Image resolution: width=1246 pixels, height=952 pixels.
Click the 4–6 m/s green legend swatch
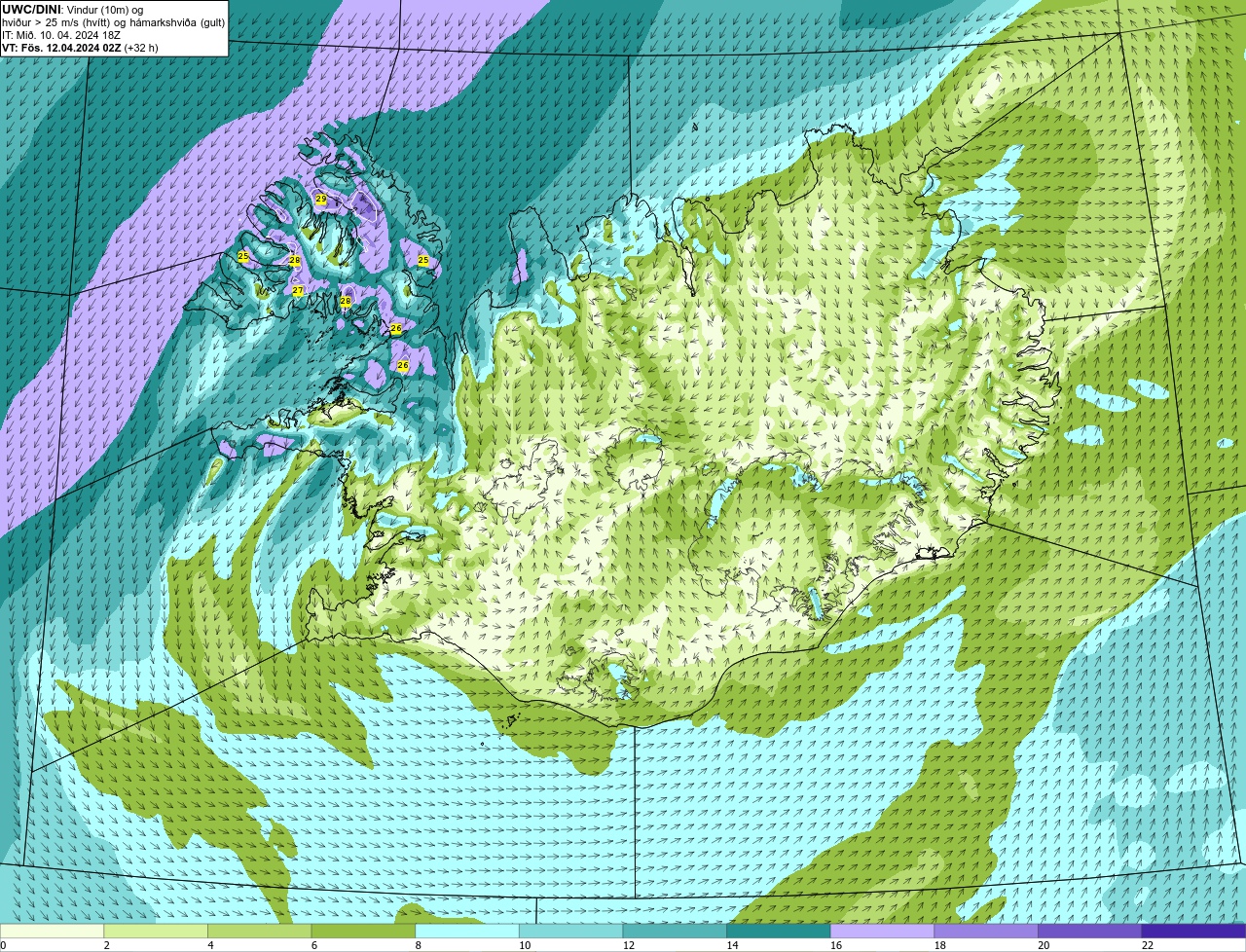pyautogui.click(x=259, y=931)
